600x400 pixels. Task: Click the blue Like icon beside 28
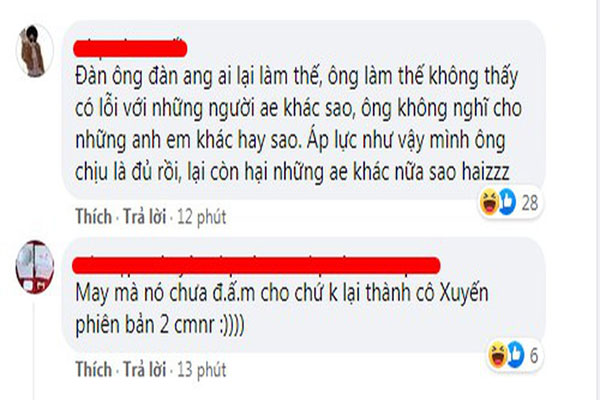pyautogui.click(x=507, y=202)
